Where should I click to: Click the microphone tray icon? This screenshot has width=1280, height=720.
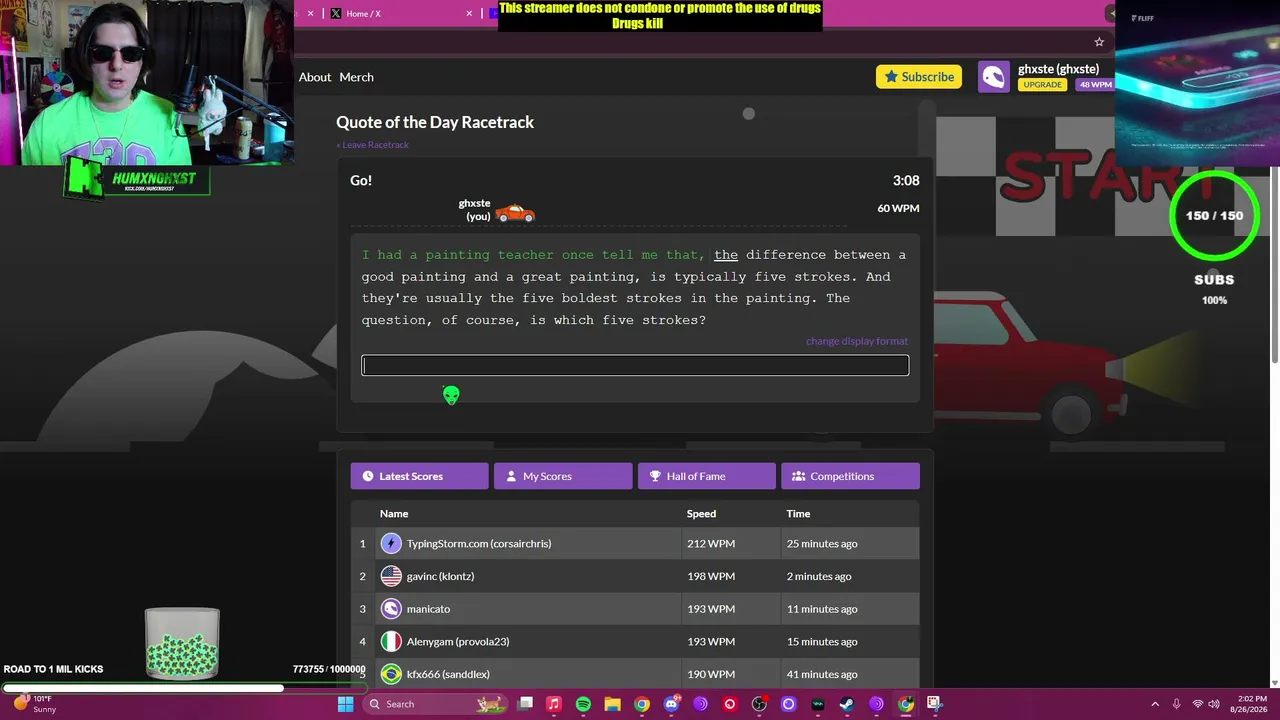(1176, 704)
